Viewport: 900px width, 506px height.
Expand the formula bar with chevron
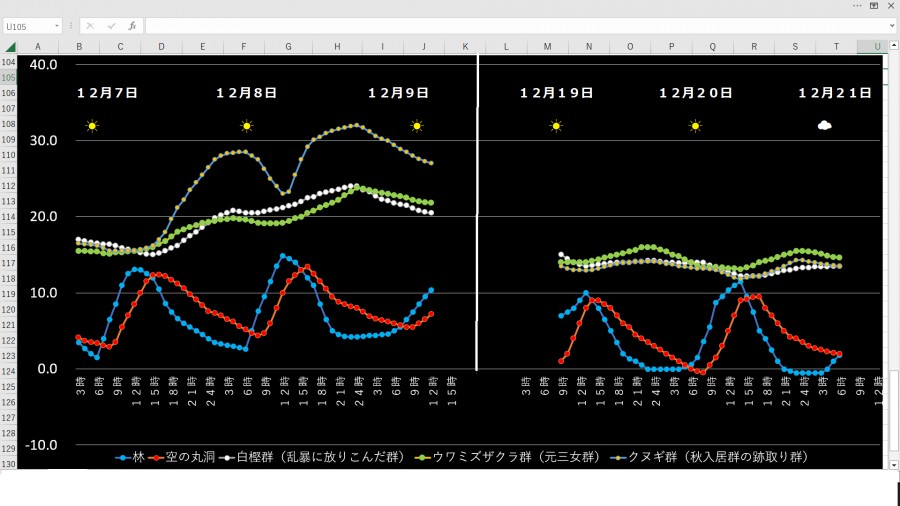(x=890, y=26)
